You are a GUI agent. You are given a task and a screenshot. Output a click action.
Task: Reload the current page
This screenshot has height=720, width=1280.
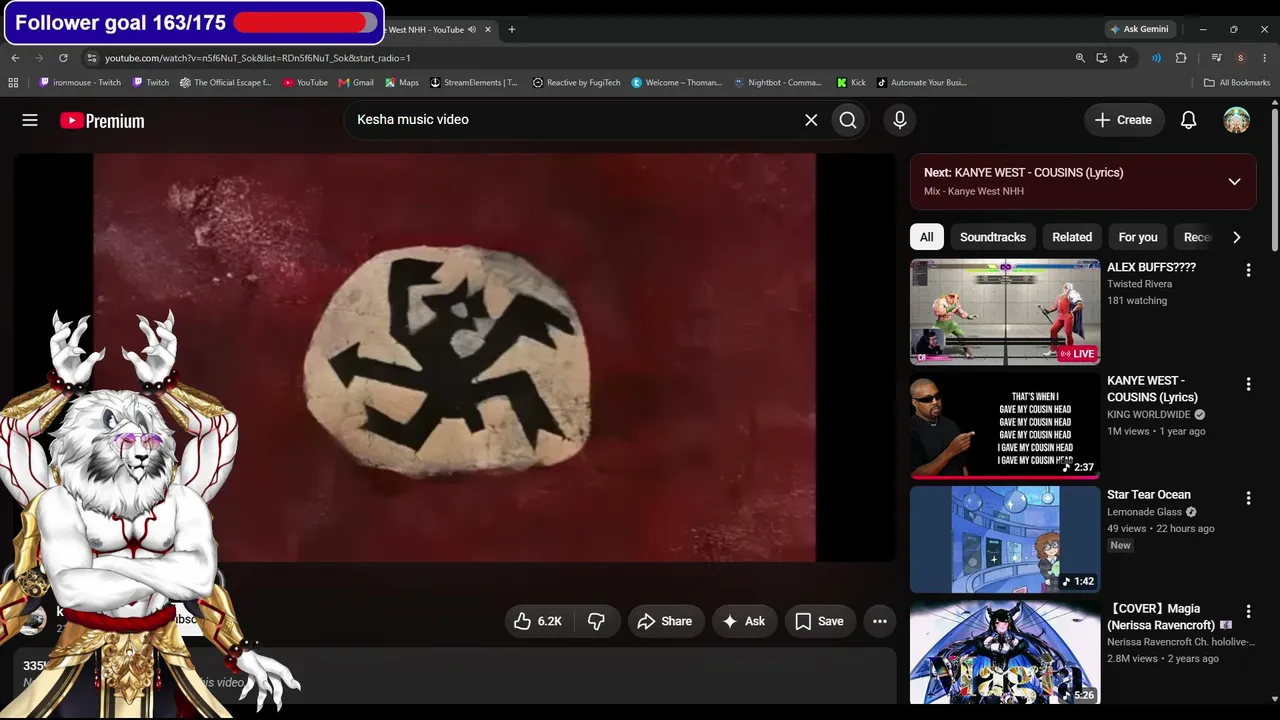click(x=63, y=58)
